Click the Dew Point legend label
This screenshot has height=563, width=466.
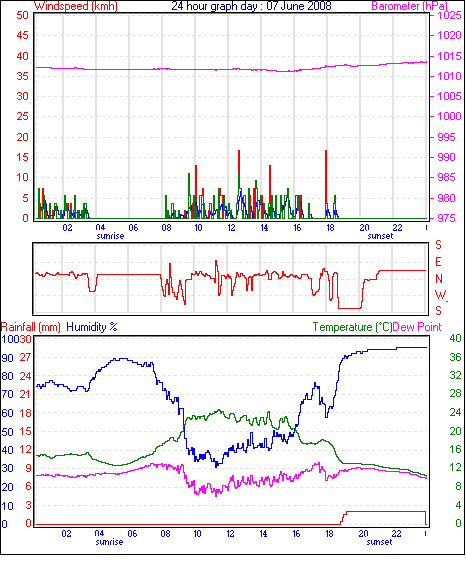pos(417,327)
